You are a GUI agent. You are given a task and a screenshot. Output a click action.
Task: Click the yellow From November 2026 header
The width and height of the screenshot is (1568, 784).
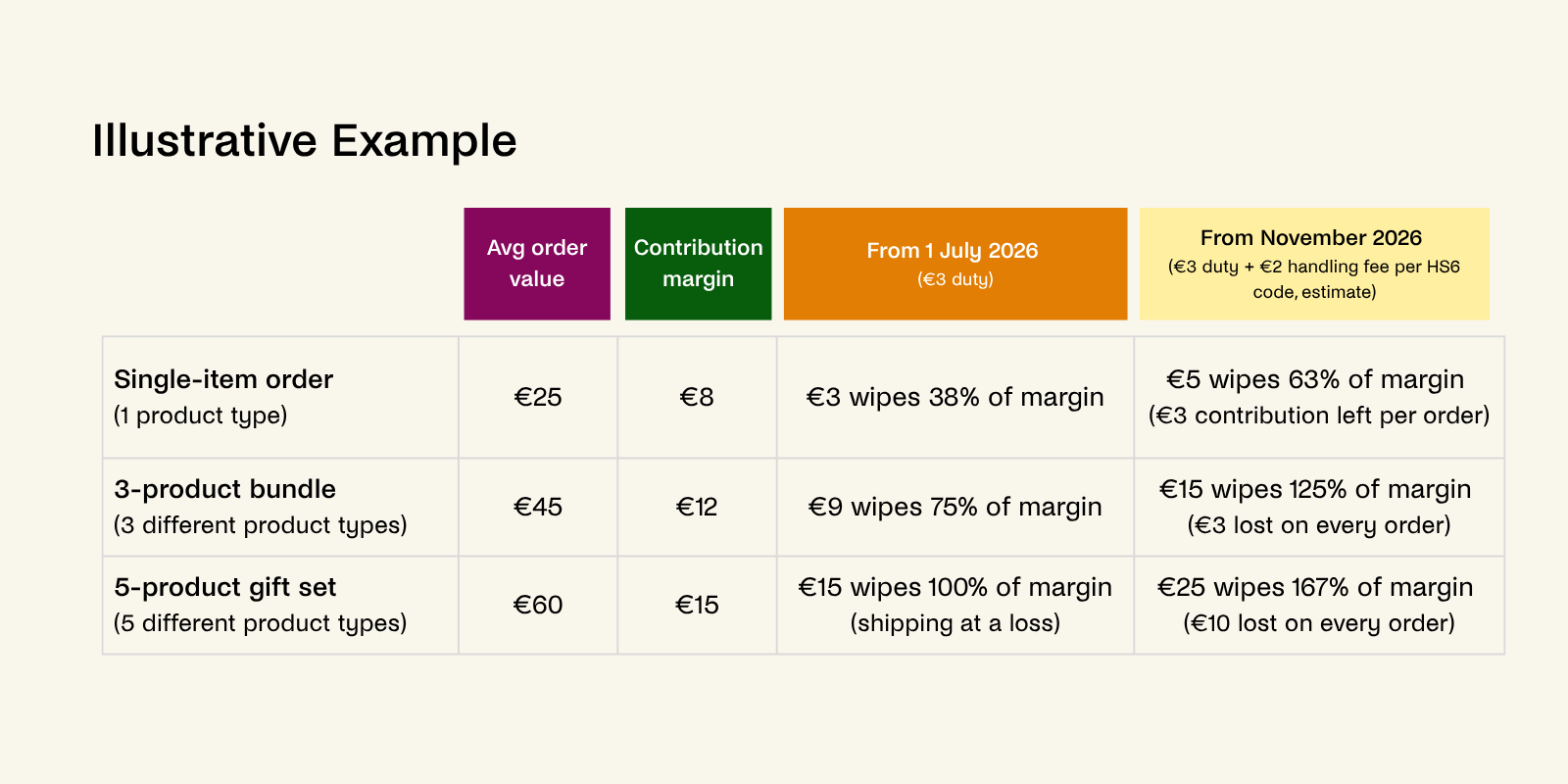click(1314, 264)
